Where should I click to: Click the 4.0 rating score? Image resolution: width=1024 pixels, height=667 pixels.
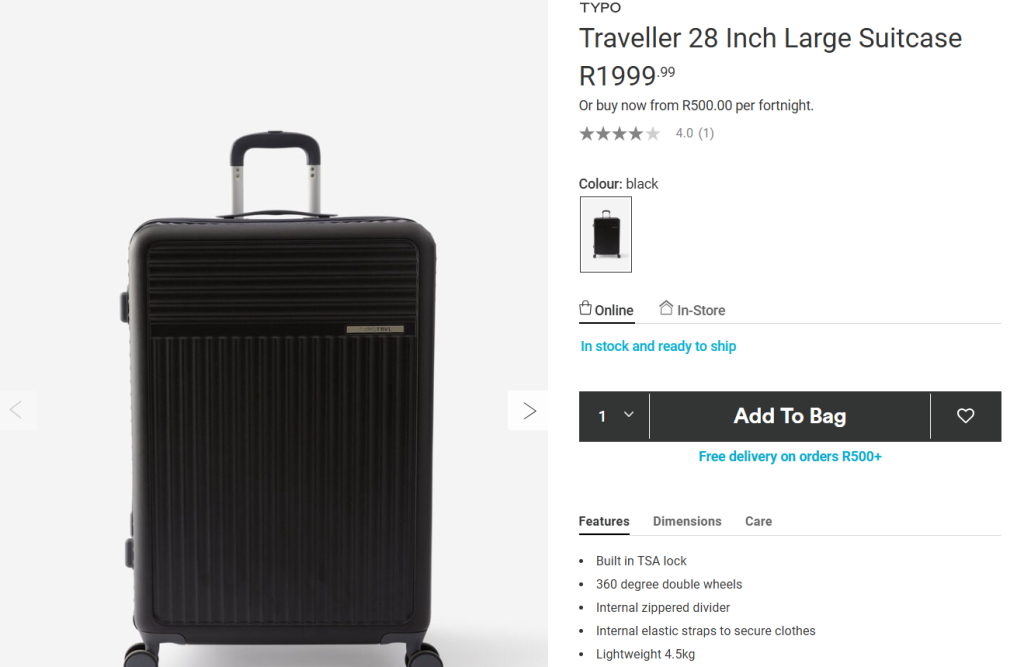coord(684,133)
